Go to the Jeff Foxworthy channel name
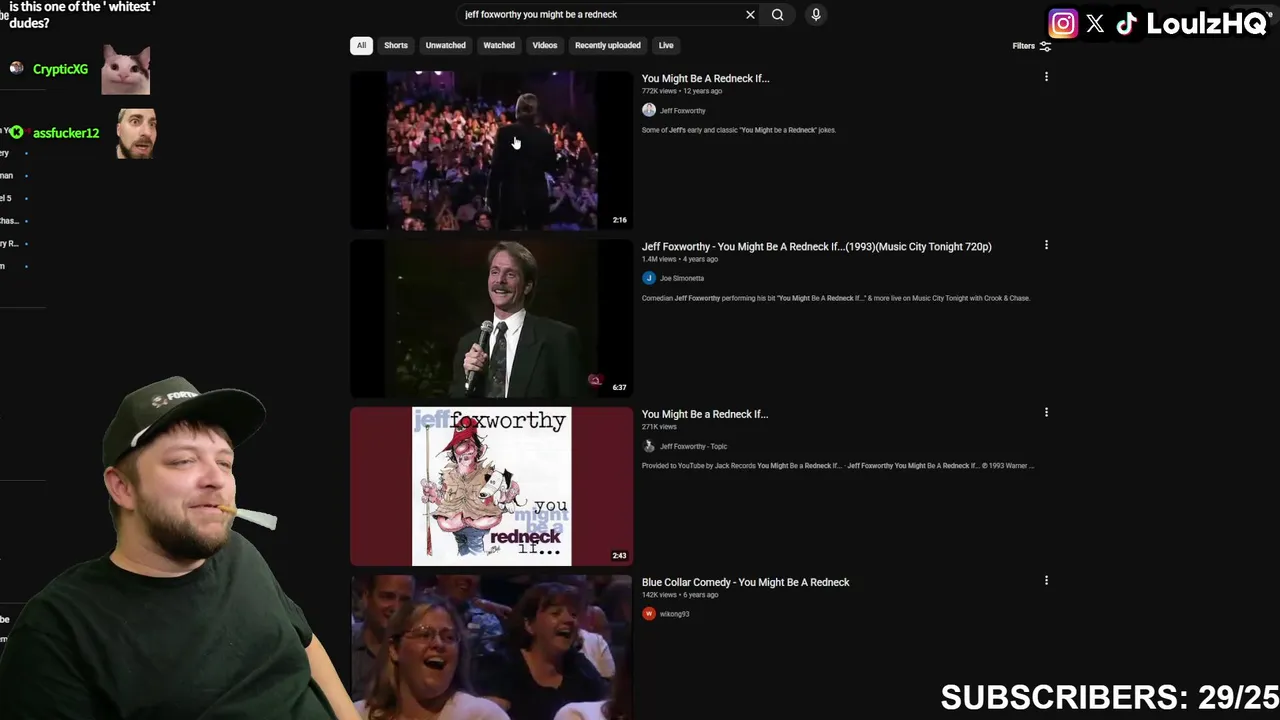This screenshot has width=1280, height=720. pyautogui.click(x=682, y=111)
